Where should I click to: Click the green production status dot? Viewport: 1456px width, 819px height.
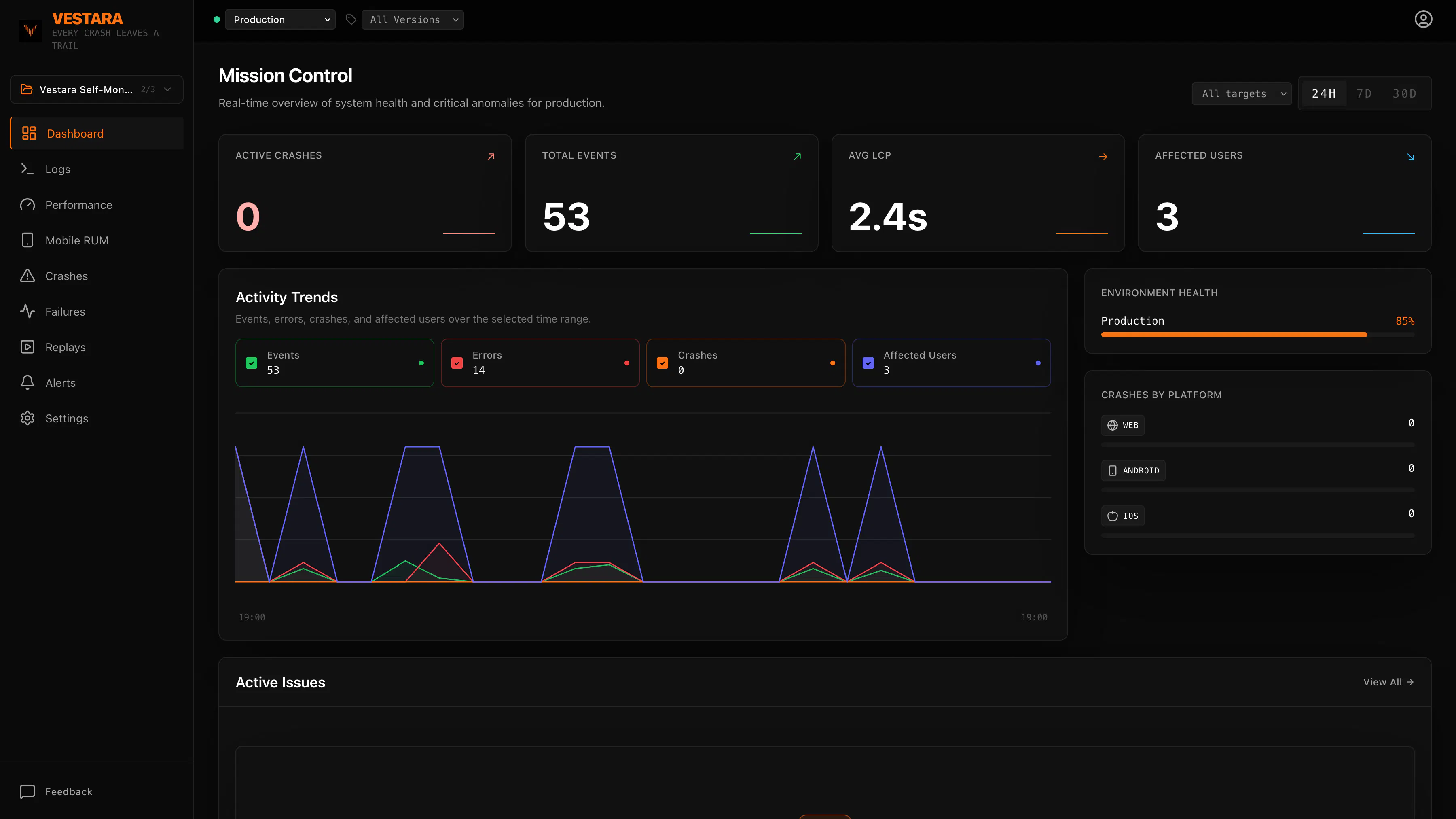click(x=216, y=19)
